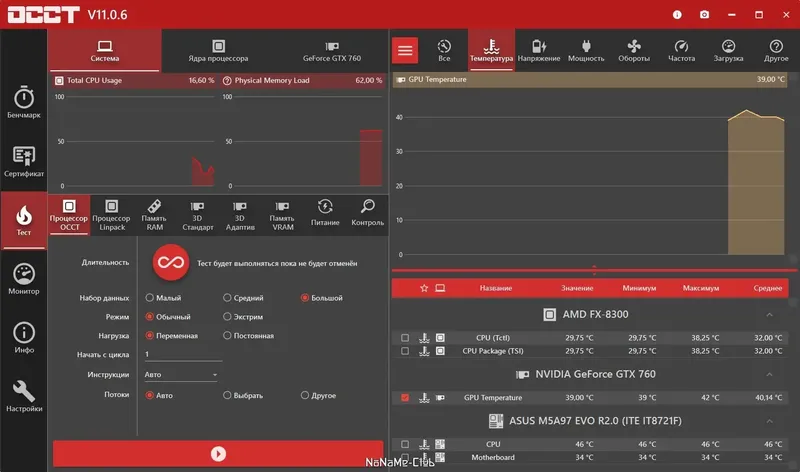The image size is (800, 472).
Task: Switch to the Ядра процессора tab
Action: point(218,51)
